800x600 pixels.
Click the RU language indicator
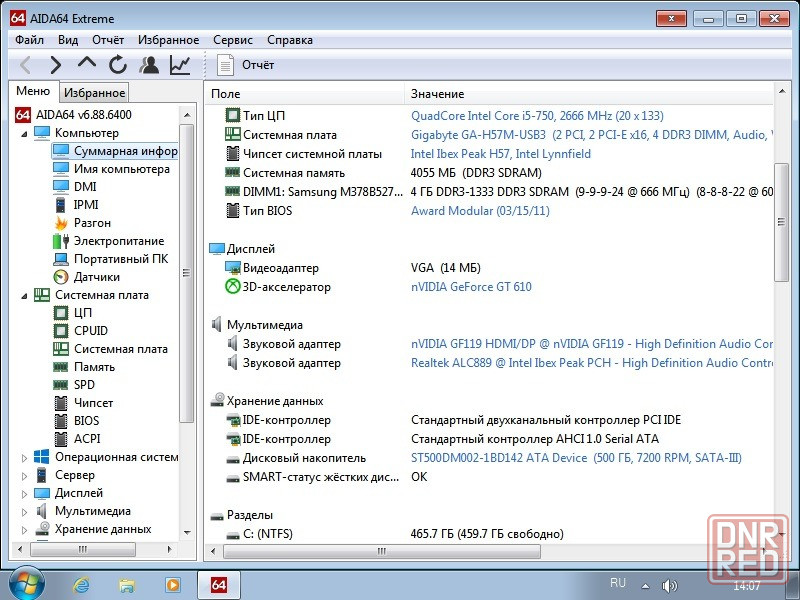tap(617, 583)
